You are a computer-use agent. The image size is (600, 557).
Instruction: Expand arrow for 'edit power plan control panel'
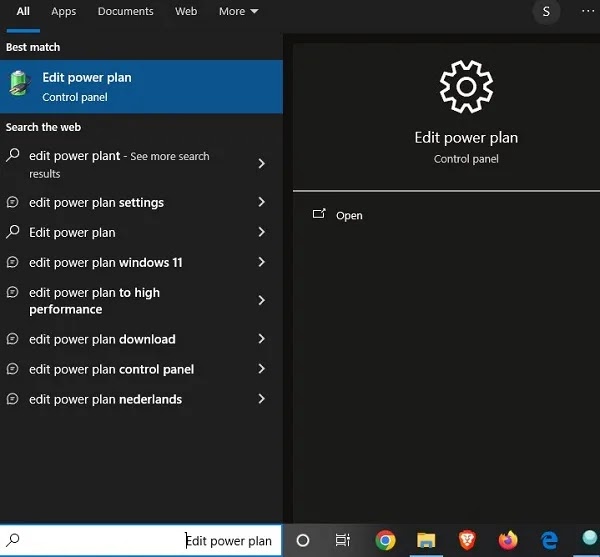pos(261,368)
